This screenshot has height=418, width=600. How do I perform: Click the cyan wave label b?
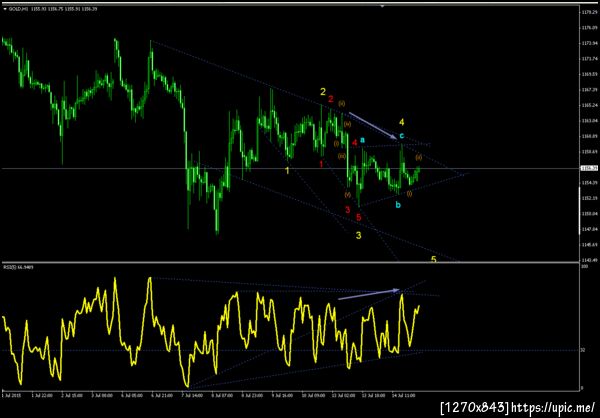pos(398,205)
